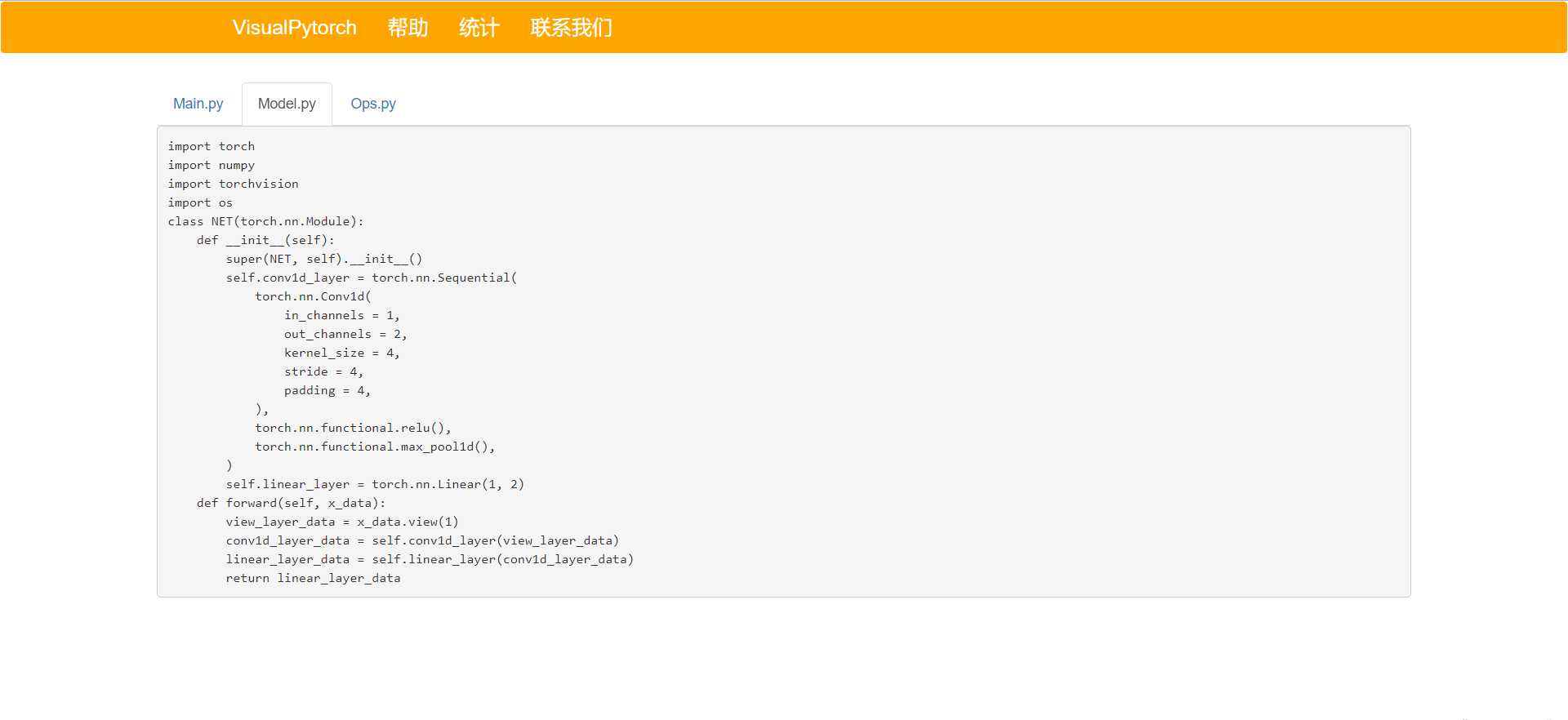Screen dimensions: 1568x720
Task: Click the 'view_layer_data = x_data.view(1)' line
Action: pyautogui.click(x=342, y=522)
